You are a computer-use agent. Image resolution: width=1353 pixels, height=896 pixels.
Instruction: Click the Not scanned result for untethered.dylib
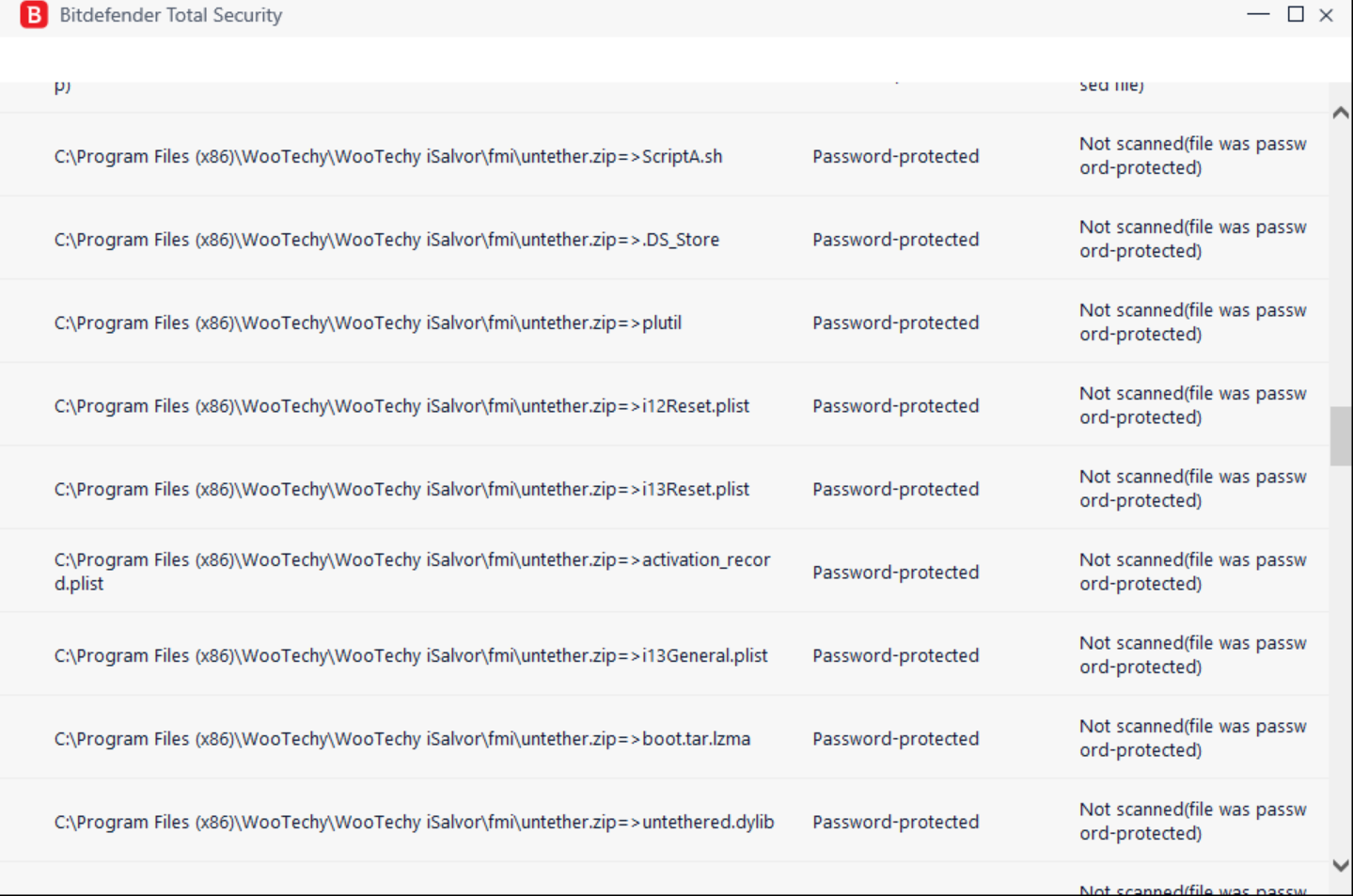point(1193,822)
